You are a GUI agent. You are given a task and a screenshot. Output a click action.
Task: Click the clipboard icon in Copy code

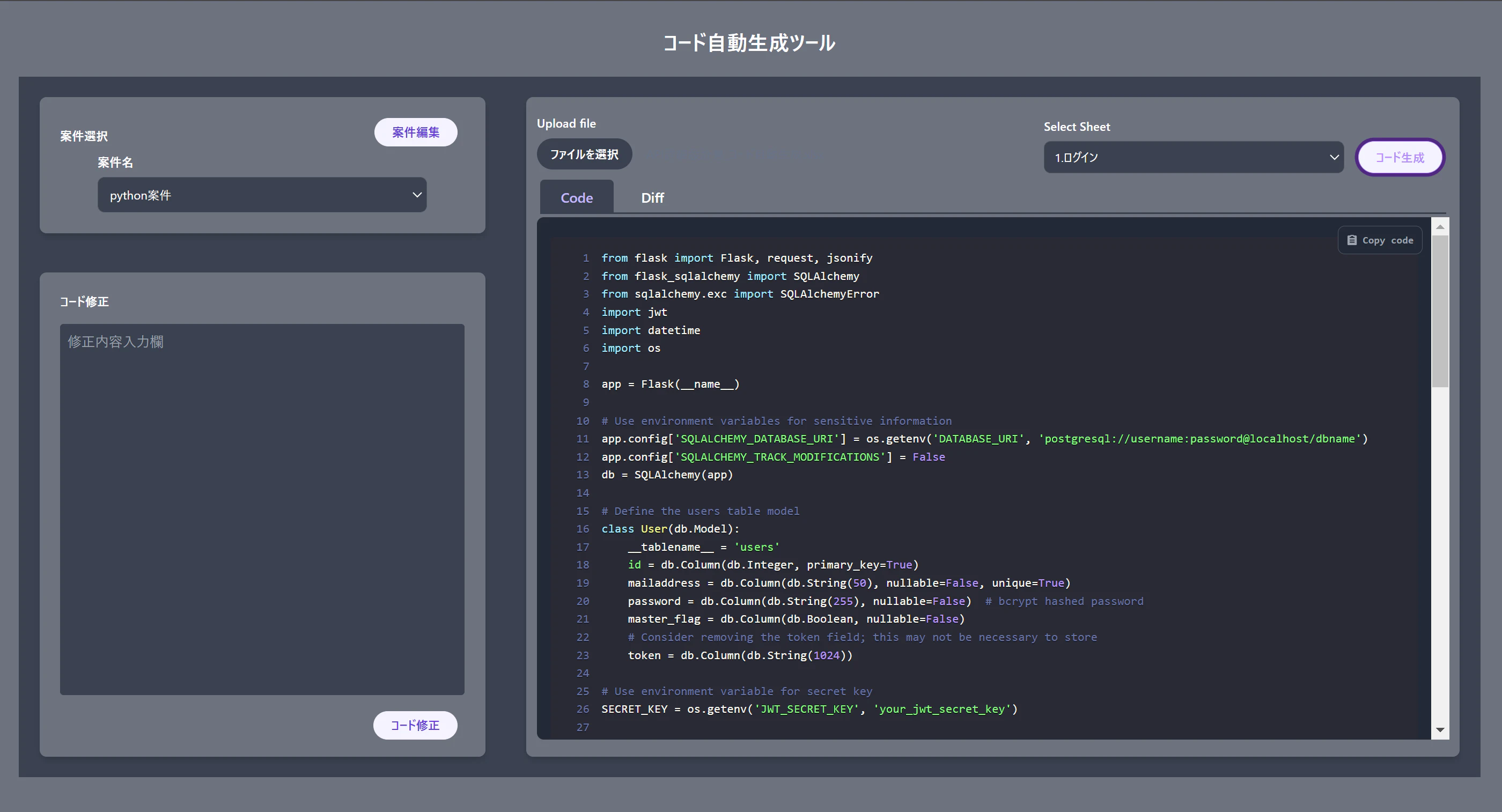coord(1352,240)
